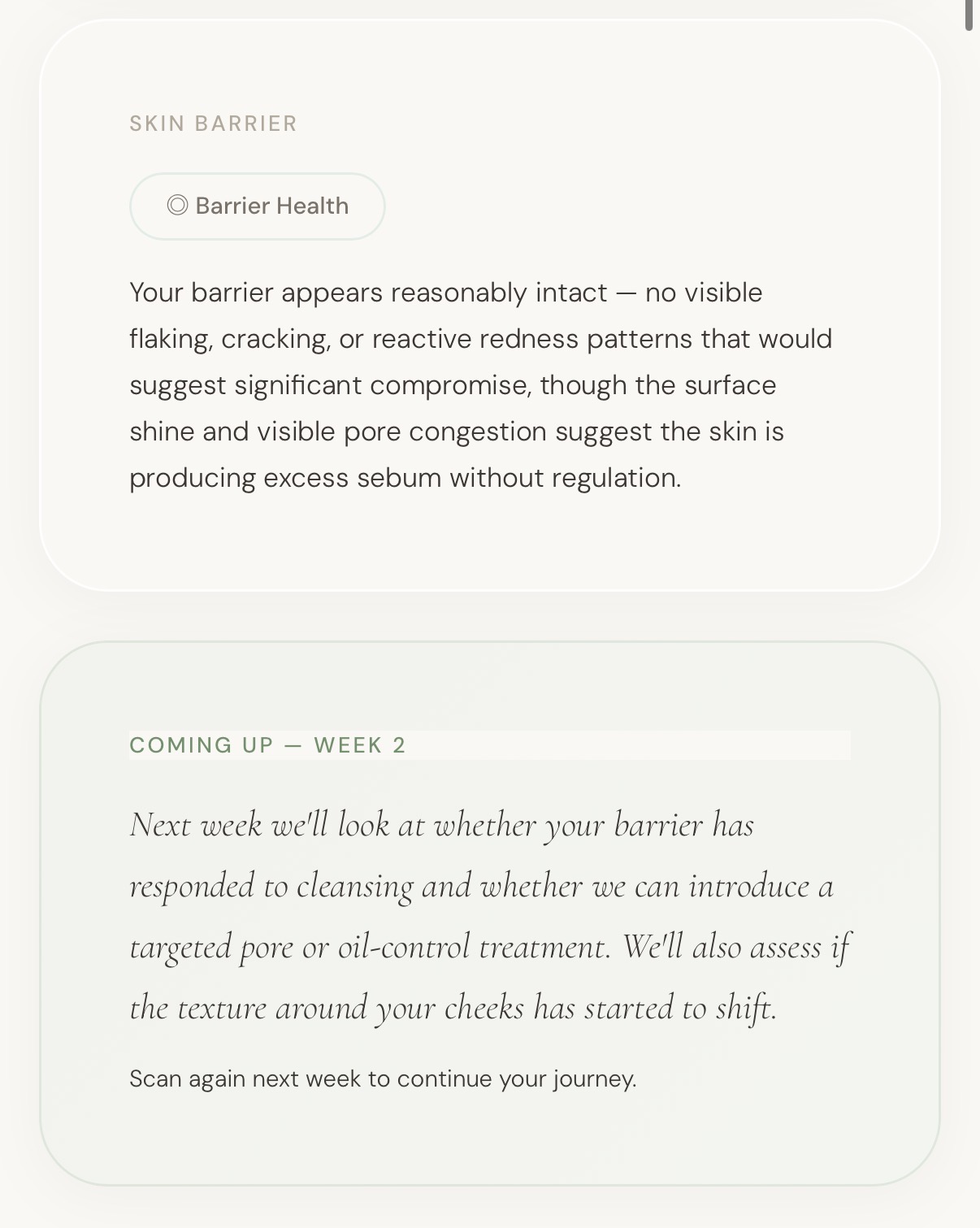Click the italic words 'has started to shift'

point(655,1008)
